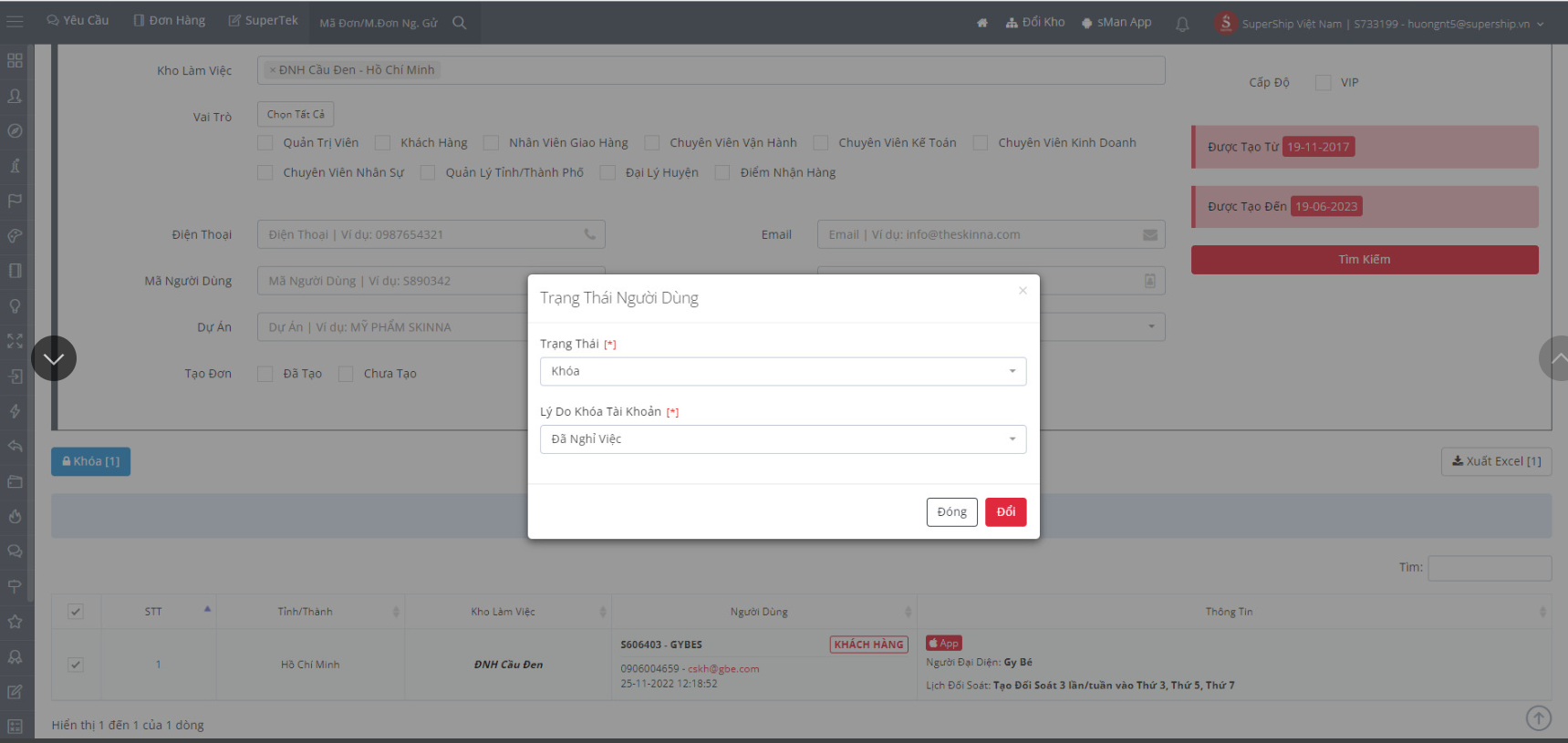
Task: Open the Đổi Kho menu item
Action: coord(1035,22)
